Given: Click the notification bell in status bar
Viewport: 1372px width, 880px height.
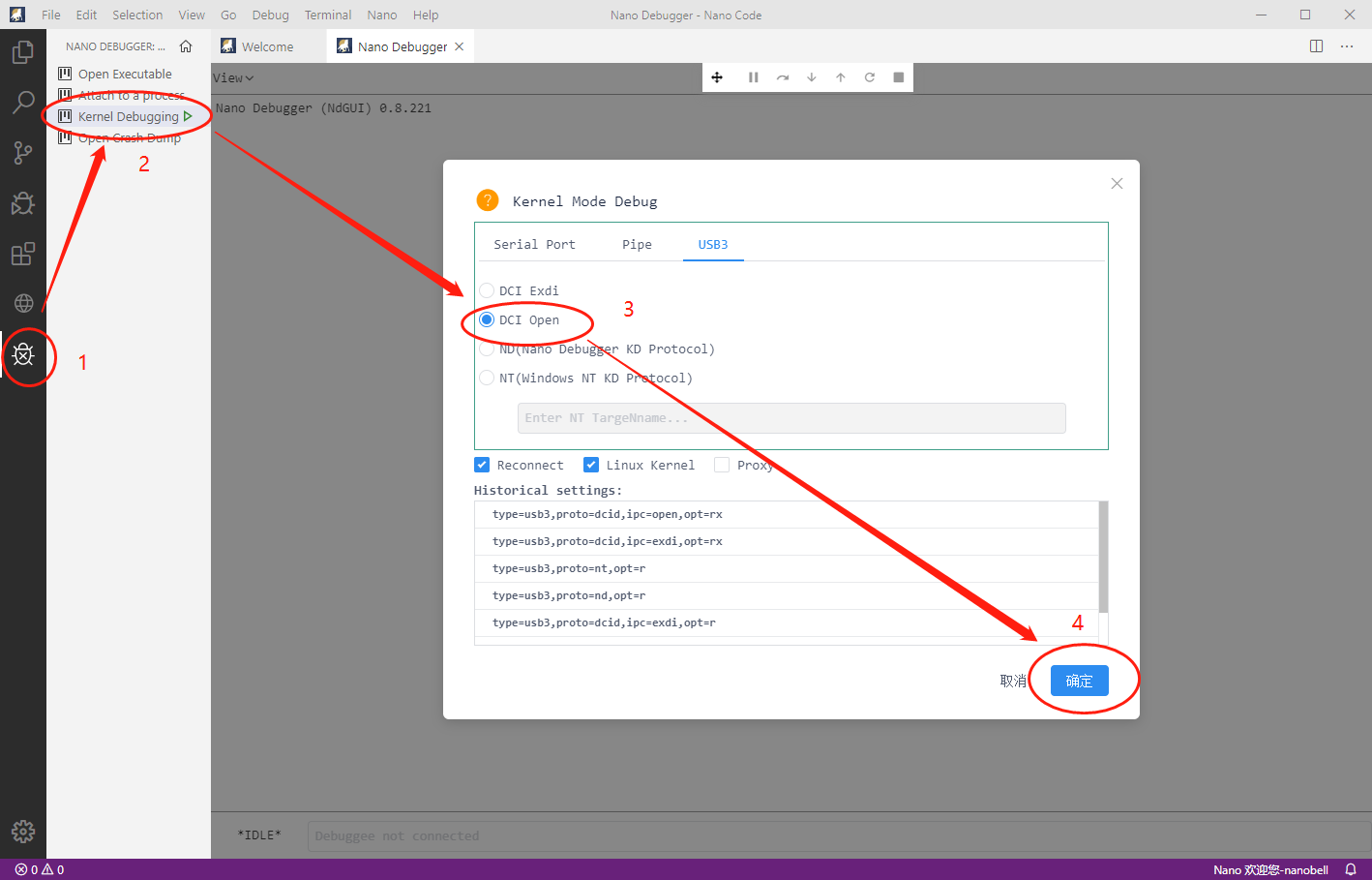Looking at the screenshot, I should (1351, 869).
